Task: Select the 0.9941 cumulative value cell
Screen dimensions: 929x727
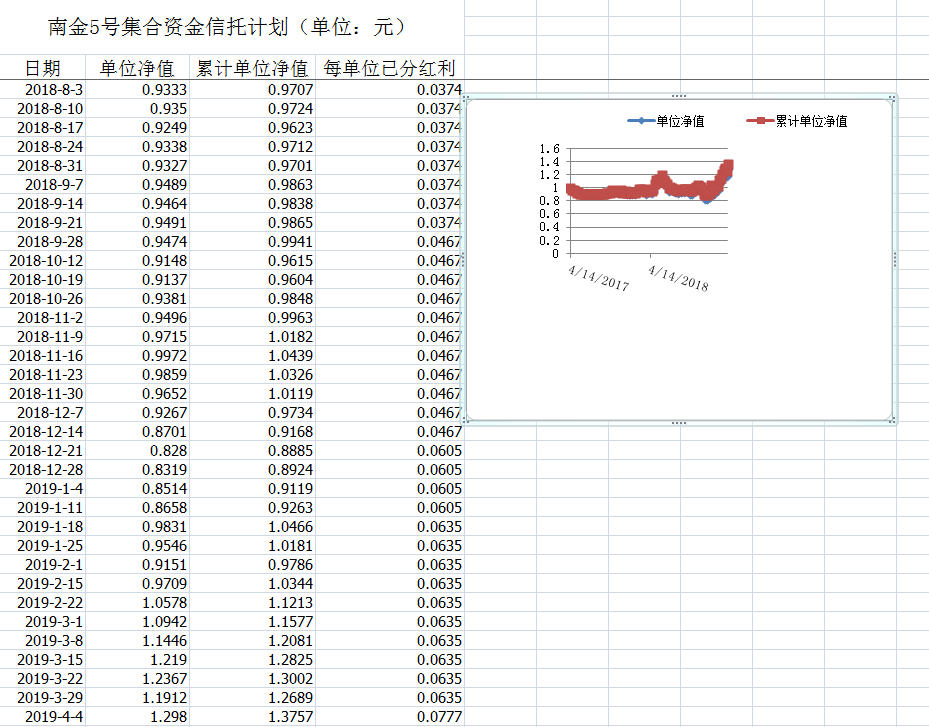Action: coord(252,241)
